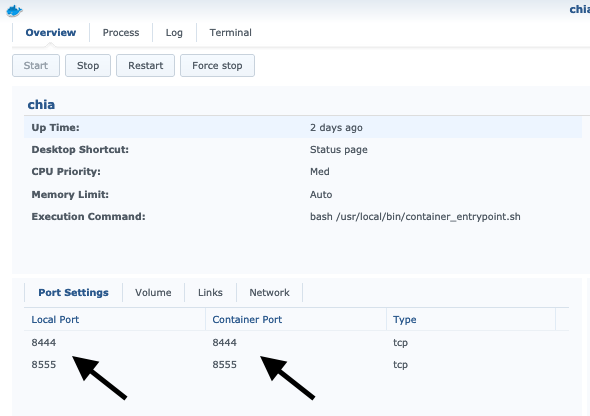Image resolution: width=590 pixels, height=416 pixels.
Task: Click the 'Status page' shortcut value
Action: pyautogui.click(x=339, y=150)
